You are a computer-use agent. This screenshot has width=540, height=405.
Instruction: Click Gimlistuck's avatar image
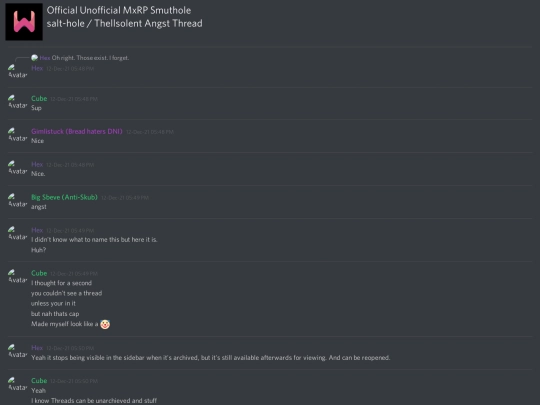point(18,135)
